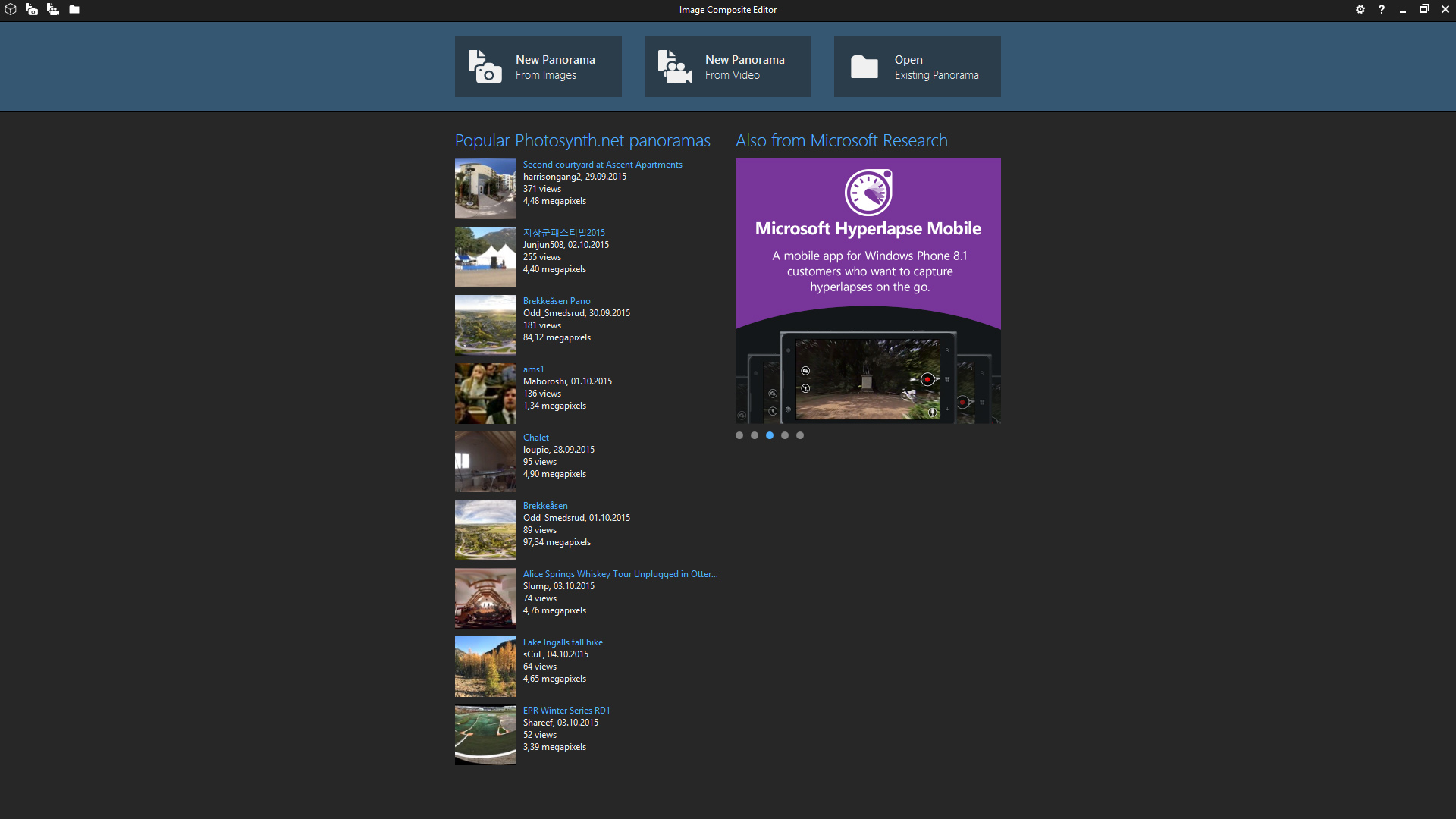Image resolution: width=1456 pixels, height=819 pixels.
Task: Click the highlighted third carousel dot
Action: point(770,435)
